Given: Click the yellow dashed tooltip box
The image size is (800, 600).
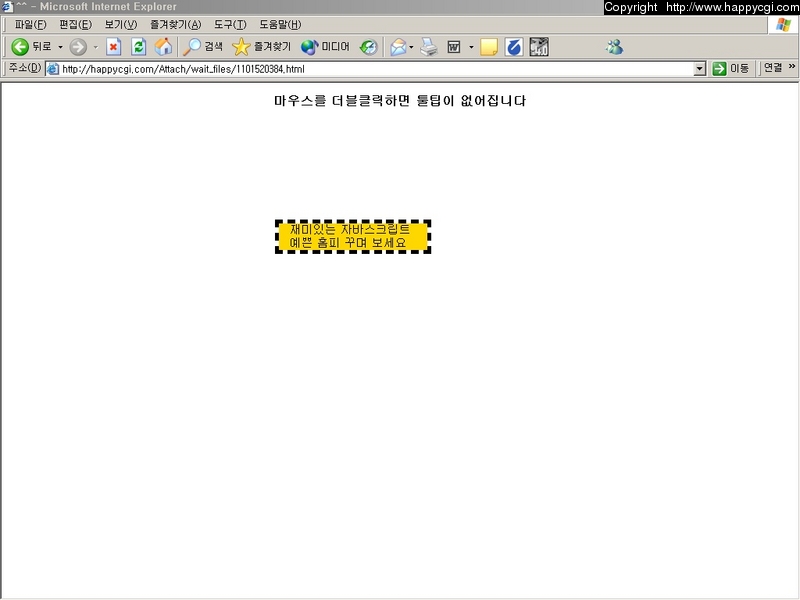Looking at the screenshot, I should pyautogui.click(x=353, y=236).
